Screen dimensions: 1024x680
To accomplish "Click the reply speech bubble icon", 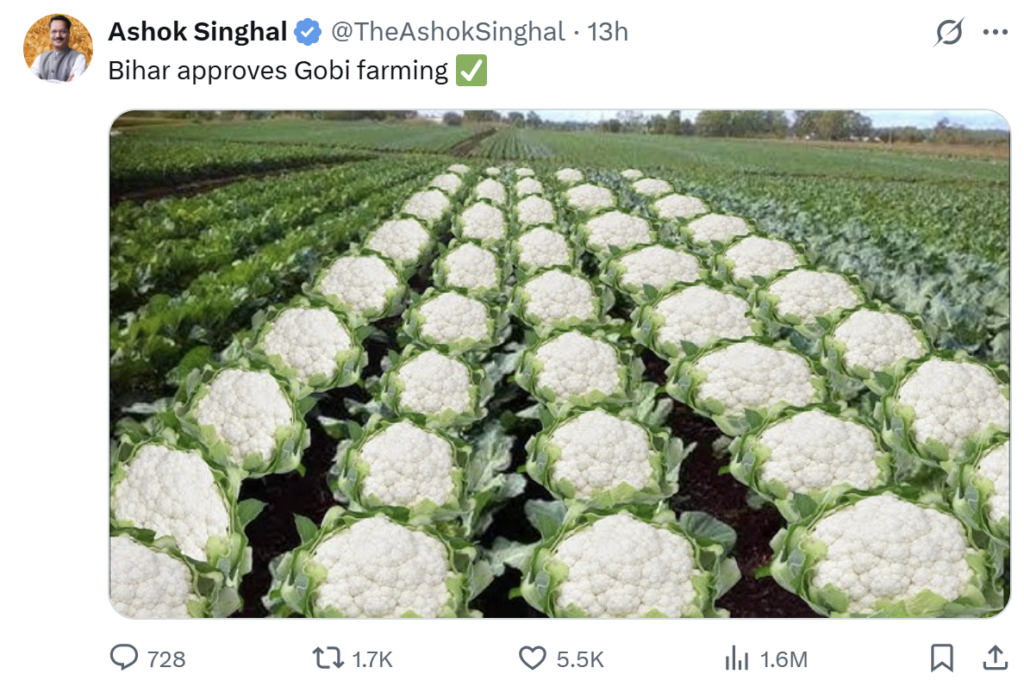I will click(x=123, y=658).
